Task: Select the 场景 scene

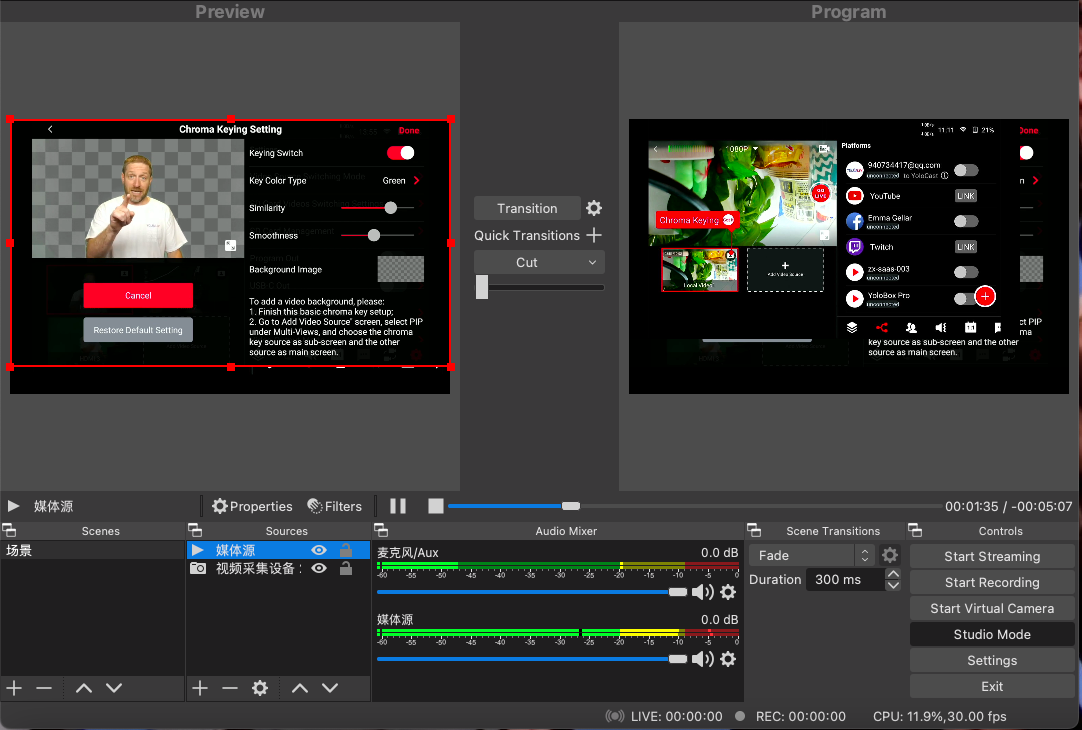Action: 92,551
